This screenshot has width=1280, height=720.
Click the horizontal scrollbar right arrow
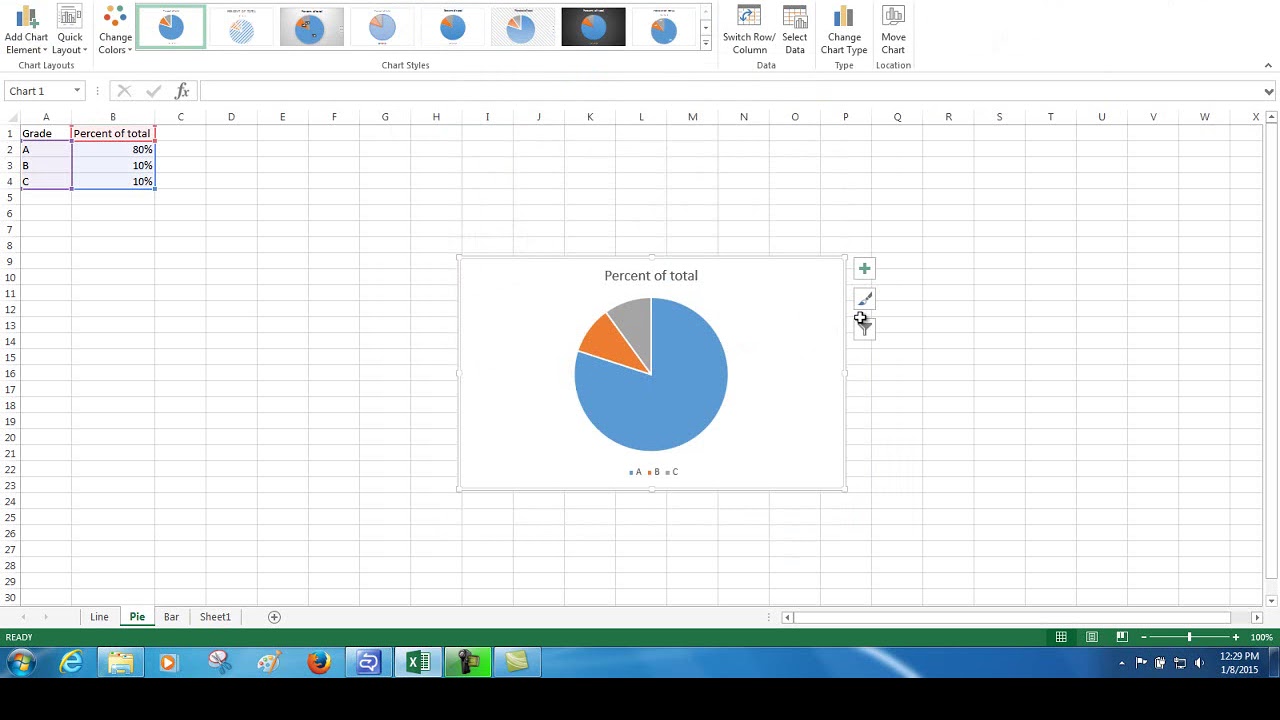pyautogui.click(x=1257, y=617)
